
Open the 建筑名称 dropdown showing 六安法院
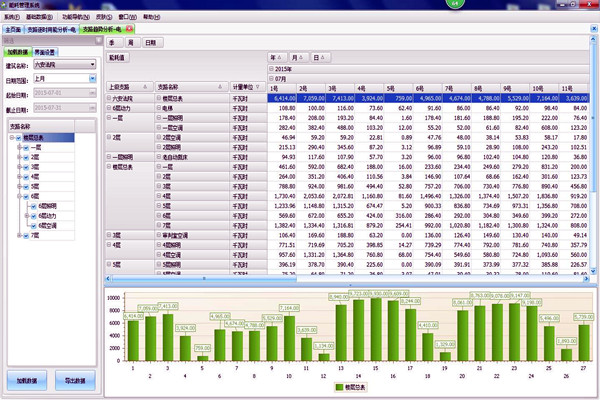(91, 62)
